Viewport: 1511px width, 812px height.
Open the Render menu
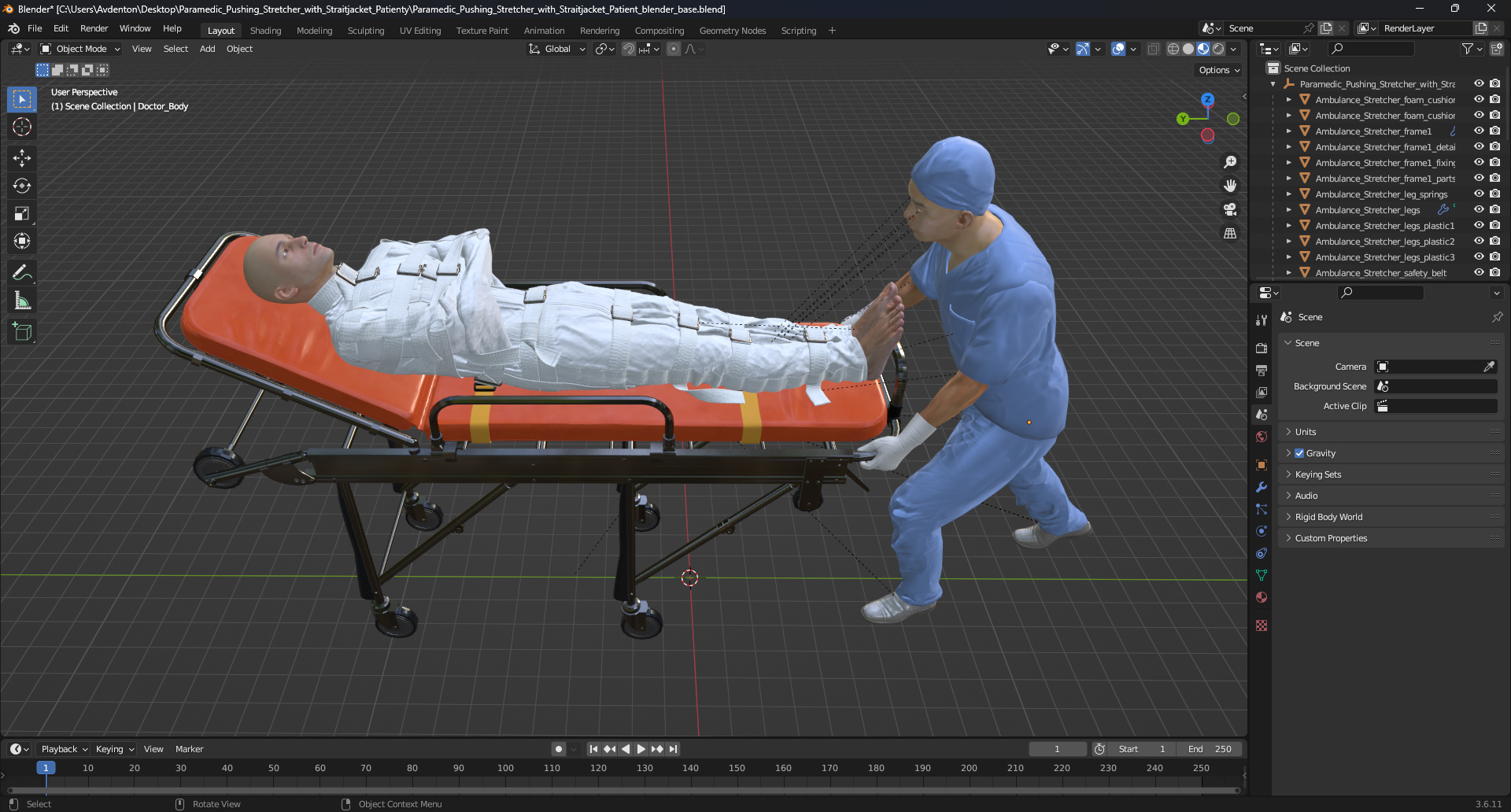pyautogui.click(x=94, y=28)
